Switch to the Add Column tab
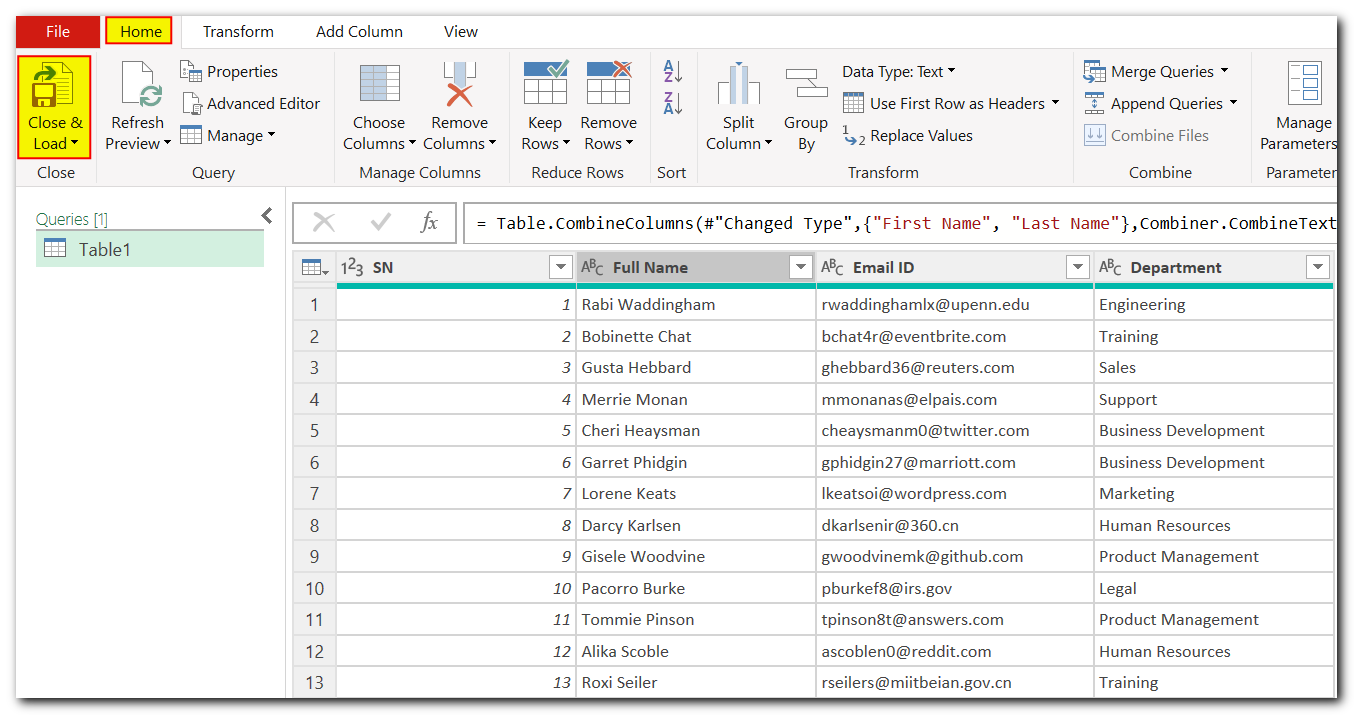Image resolution: width=1354 pixels, height=715 pixels. pyautogui.click(x=359, y=31)
